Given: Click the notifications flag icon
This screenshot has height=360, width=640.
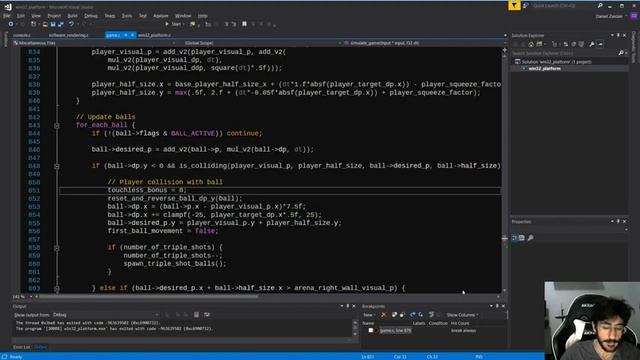Looking at the screenshot, I should (514, 5).
